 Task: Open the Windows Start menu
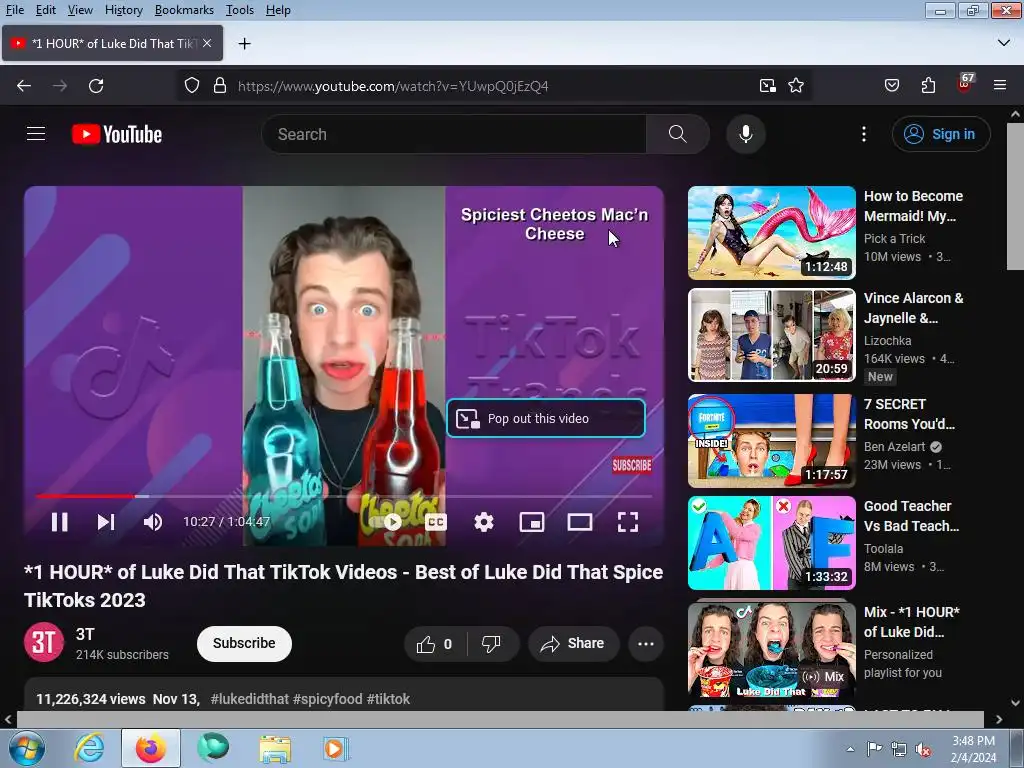(x=26, y=748)
